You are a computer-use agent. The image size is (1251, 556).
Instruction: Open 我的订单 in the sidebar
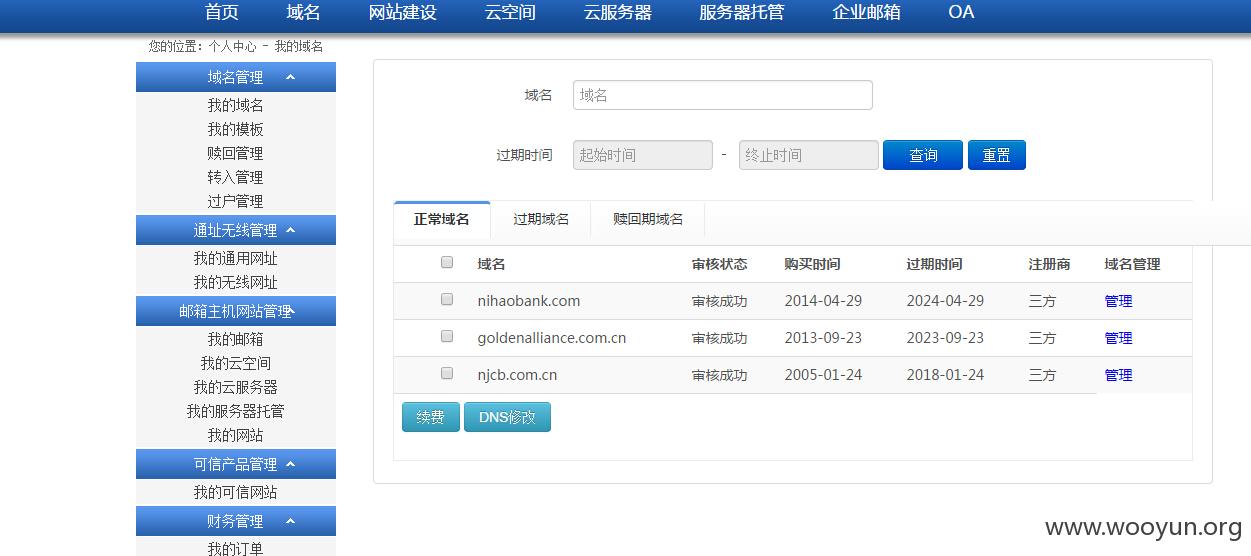pyautogui.click(x=236, y=548)
